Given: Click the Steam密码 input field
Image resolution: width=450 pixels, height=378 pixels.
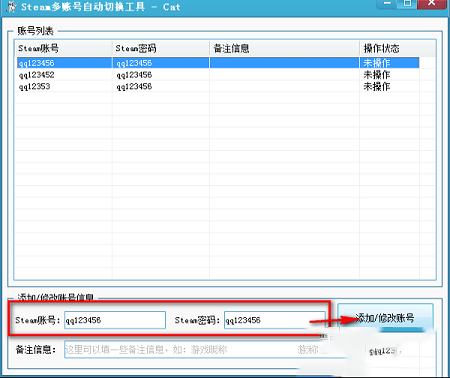Looking at the screenshot, I should click(x=275, y=320).
